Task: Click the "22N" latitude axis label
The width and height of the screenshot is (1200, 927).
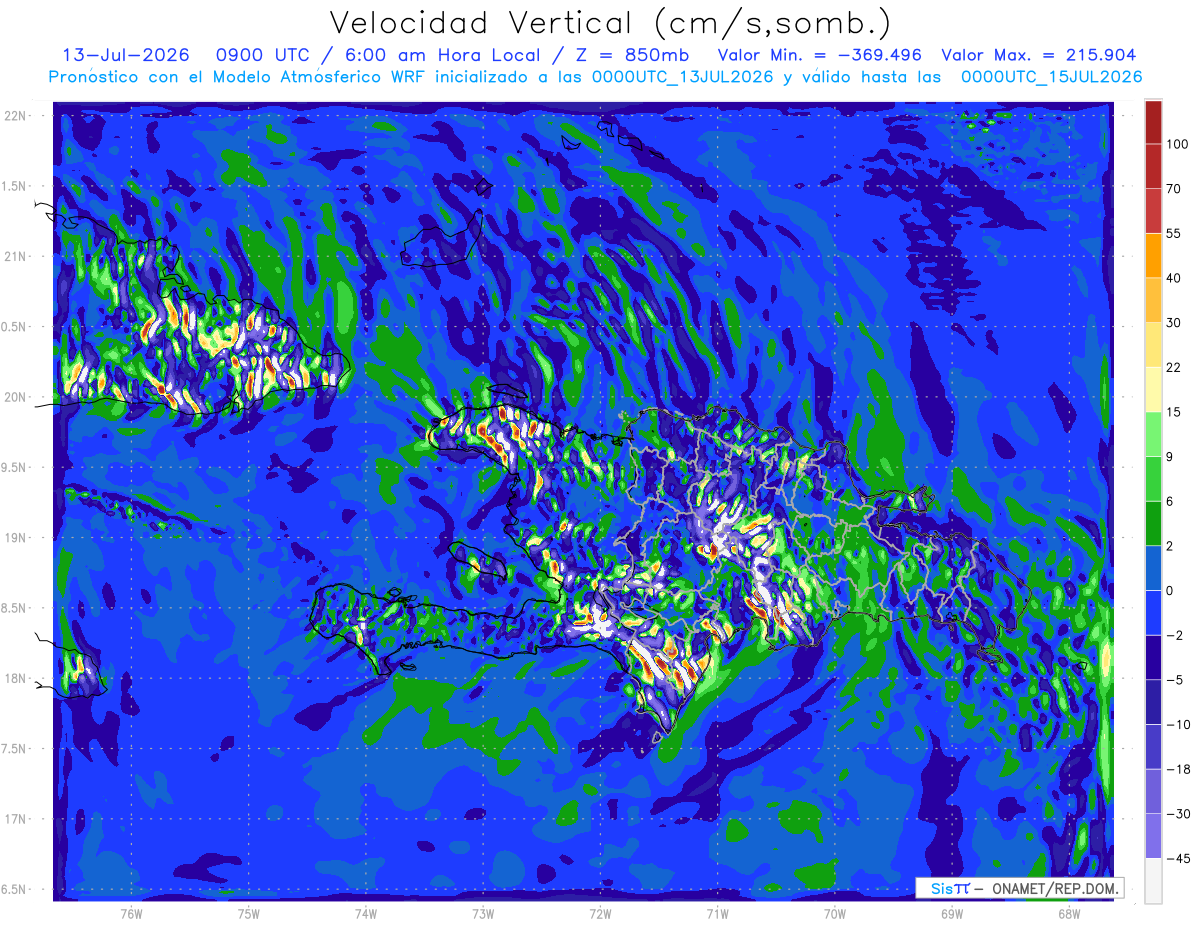Action: coord(15,116)
